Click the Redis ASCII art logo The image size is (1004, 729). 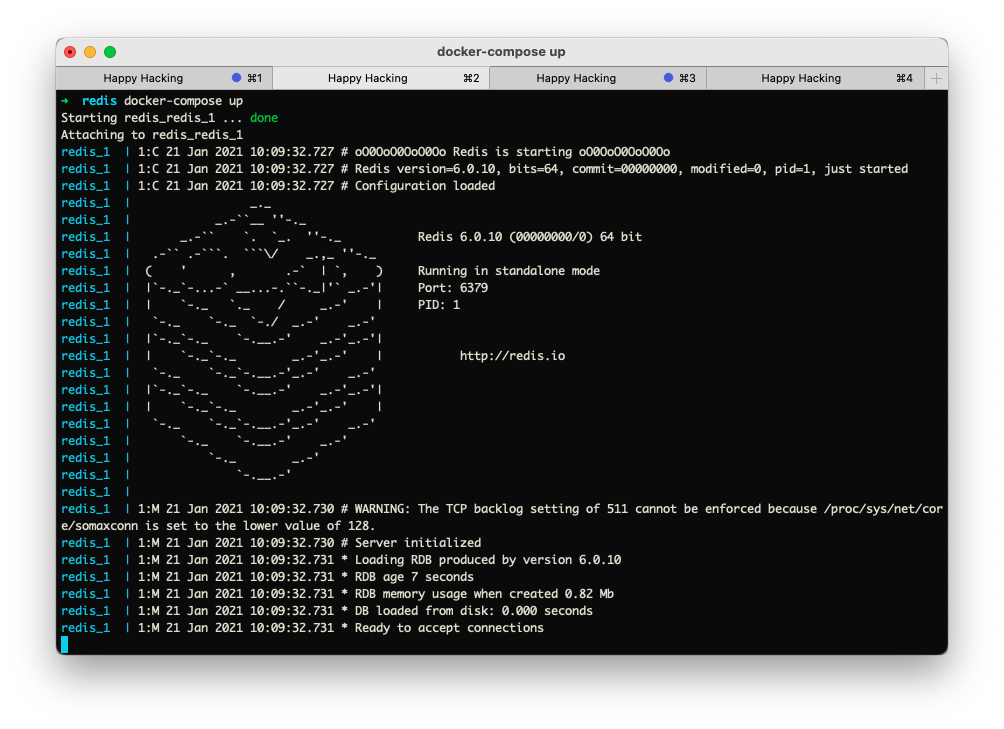click(264, 340)
